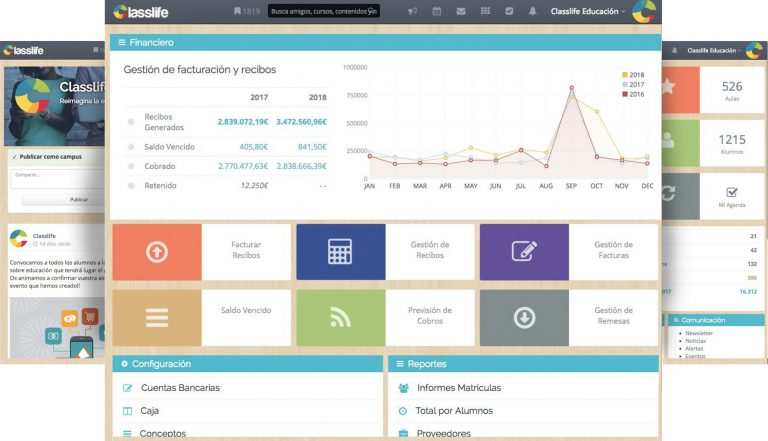Click the orange star tile in right window
Image resolution: width=768 pixels, height=441 pixels.
coord(681,90)
